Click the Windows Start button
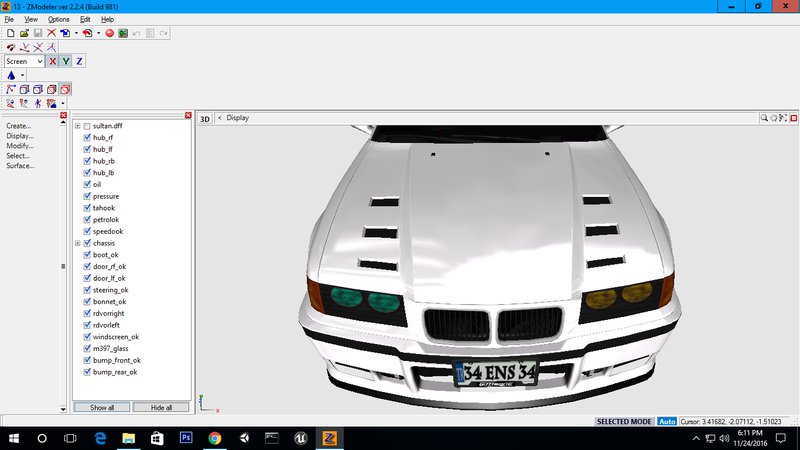The height and width of the screenshot is (450, 800). point(14,438)
